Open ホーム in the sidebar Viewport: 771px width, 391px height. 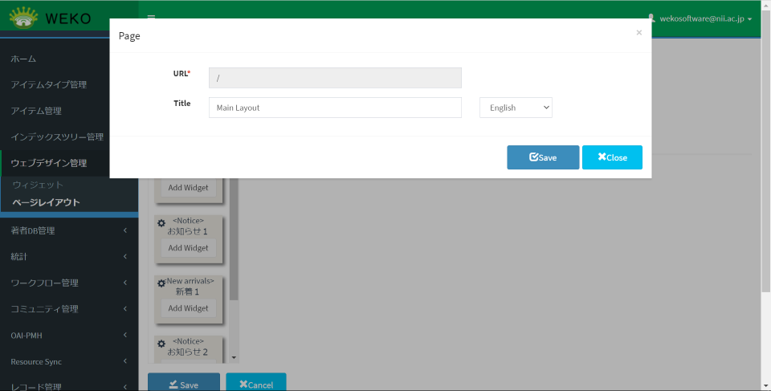(23, 59)
